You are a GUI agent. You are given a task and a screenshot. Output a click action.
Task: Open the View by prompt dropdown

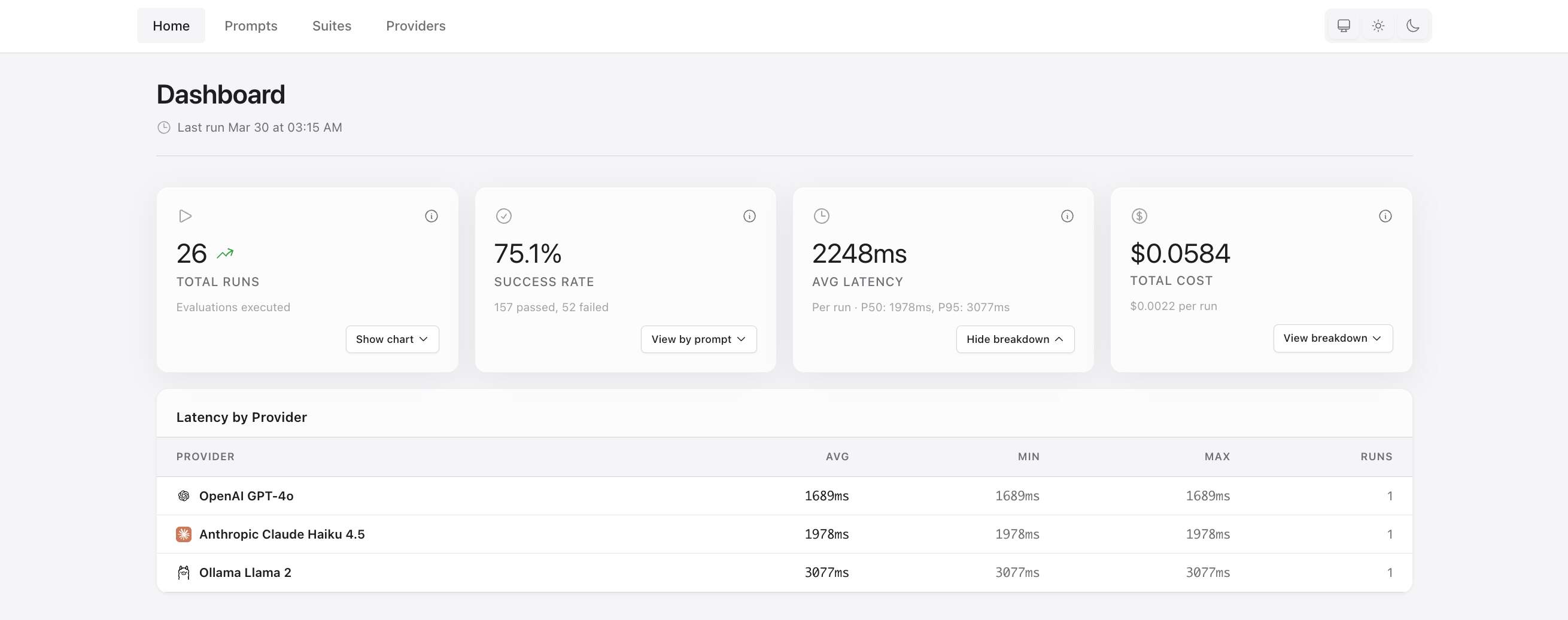(x=698, y=339)
